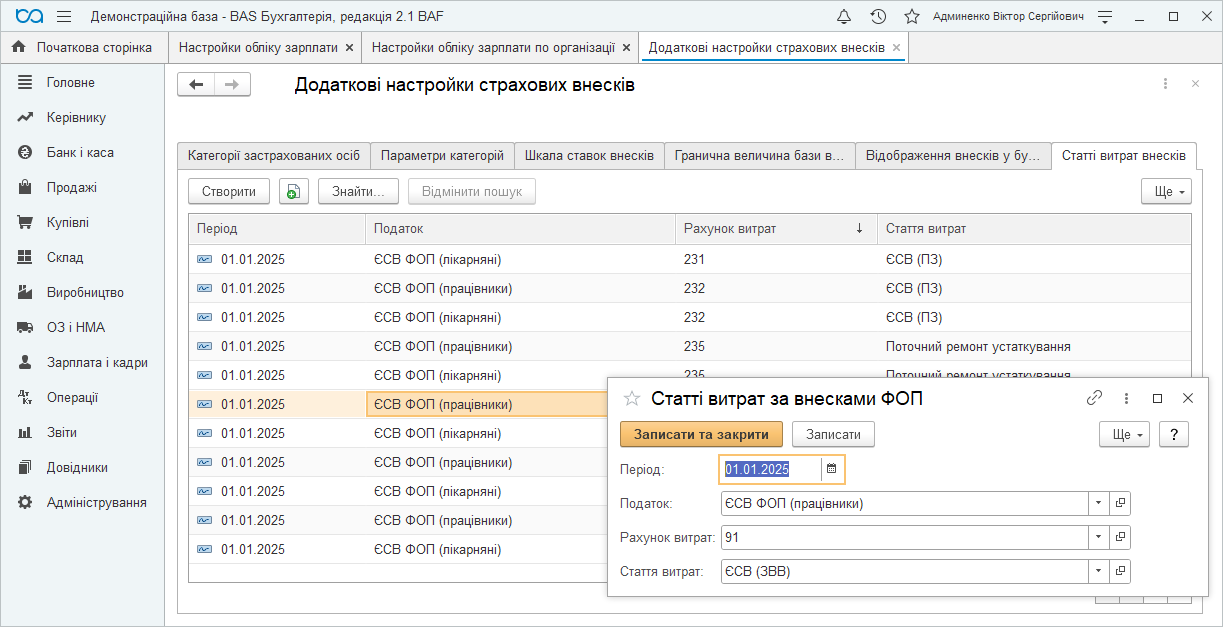Go back with the left arrow button
Viewport: 1223px width, 627px height.
point(196,85)
